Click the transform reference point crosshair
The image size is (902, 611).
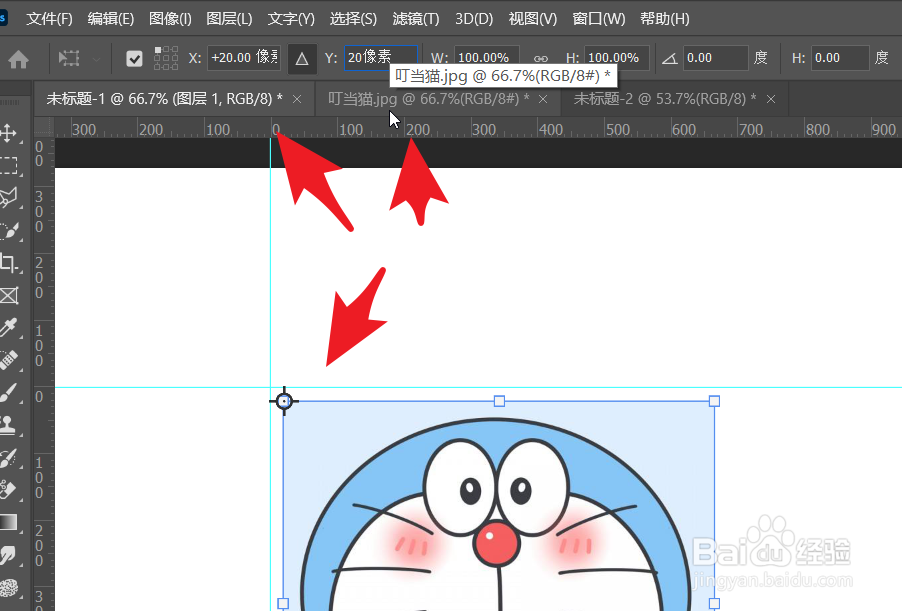click(284, 401)
